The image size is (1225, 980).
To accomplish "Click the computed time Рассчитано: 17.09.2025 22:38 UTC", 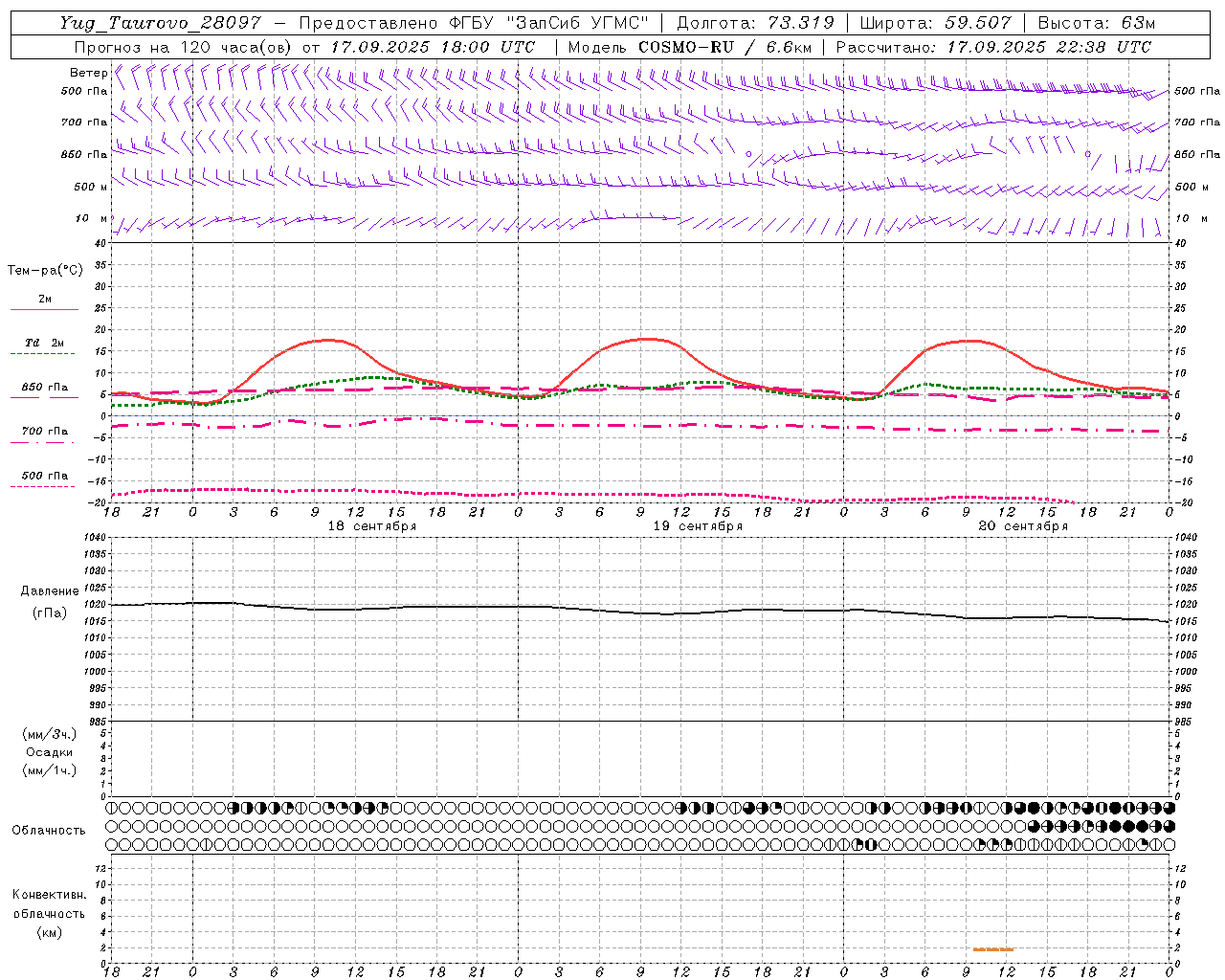I will (993, 47).
